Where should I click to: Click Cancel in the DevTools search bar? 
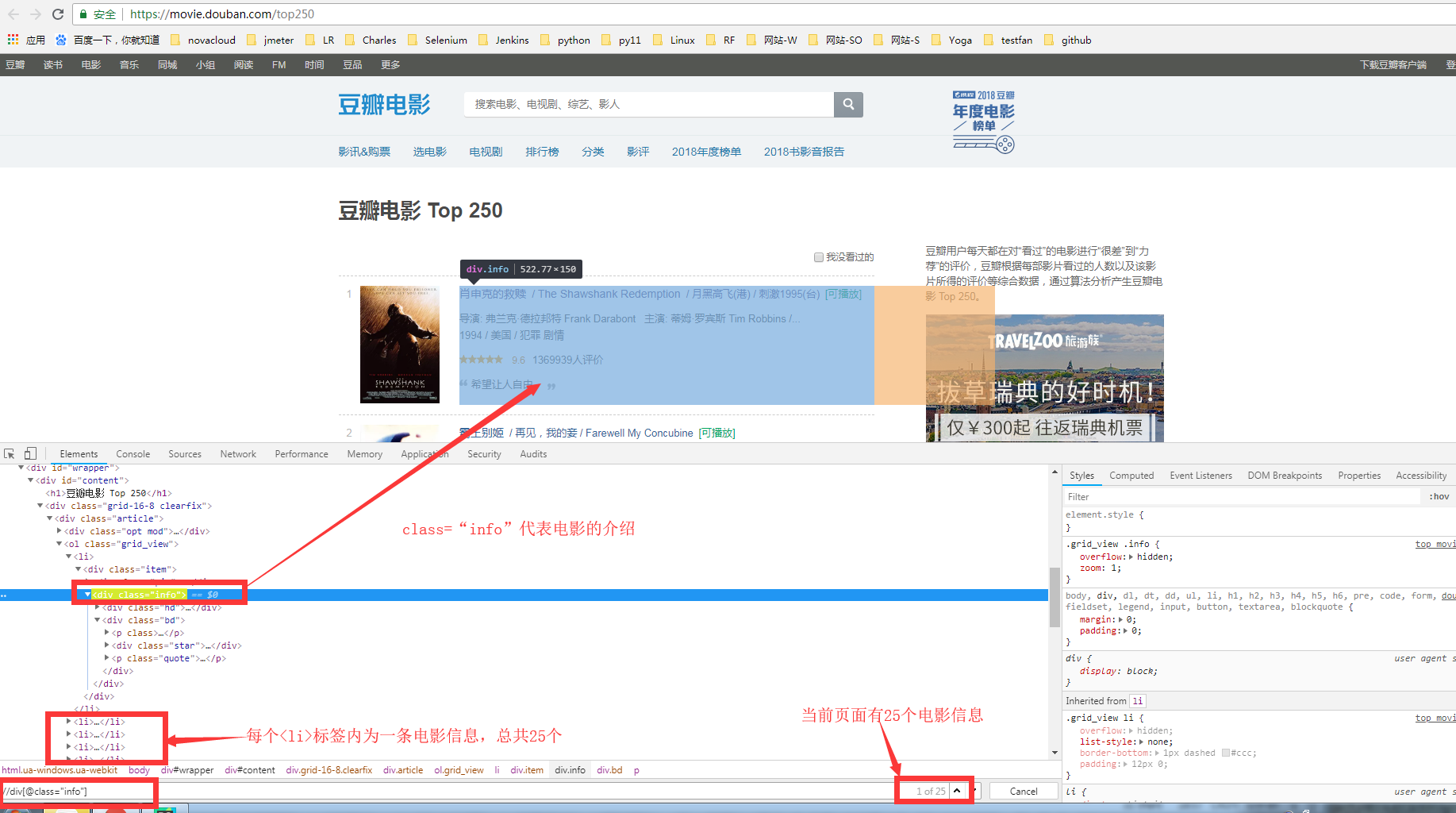pyautogui.click(x=1023, y=791)
